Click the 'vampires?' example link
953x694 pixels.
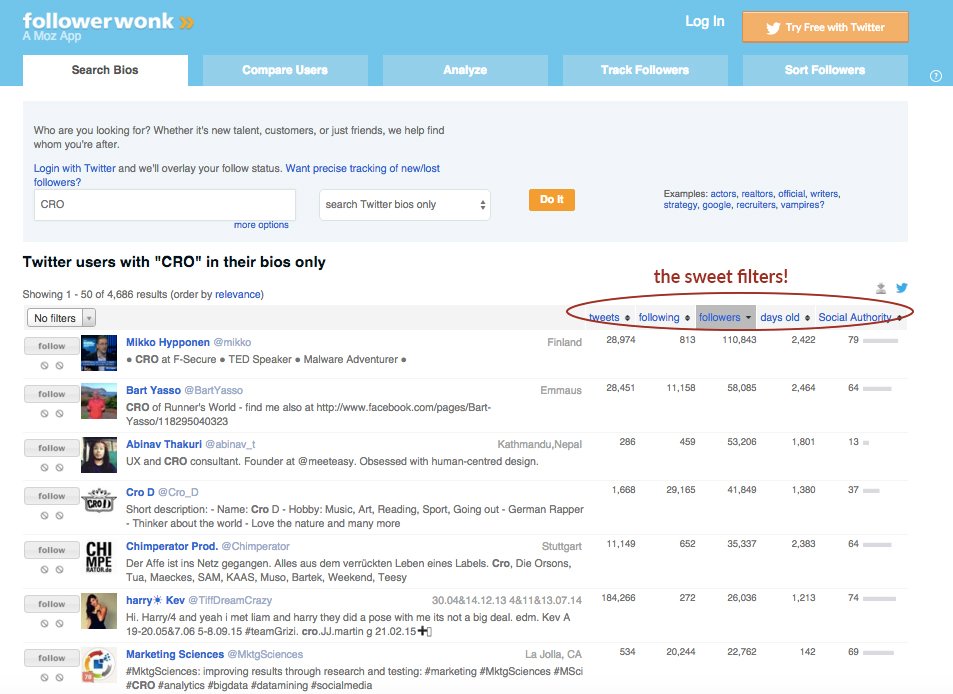point(802,205)
